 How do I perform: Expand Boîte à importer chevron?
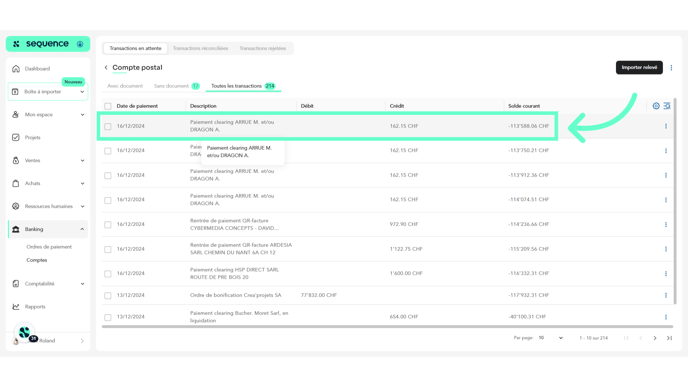pos(82,92)
